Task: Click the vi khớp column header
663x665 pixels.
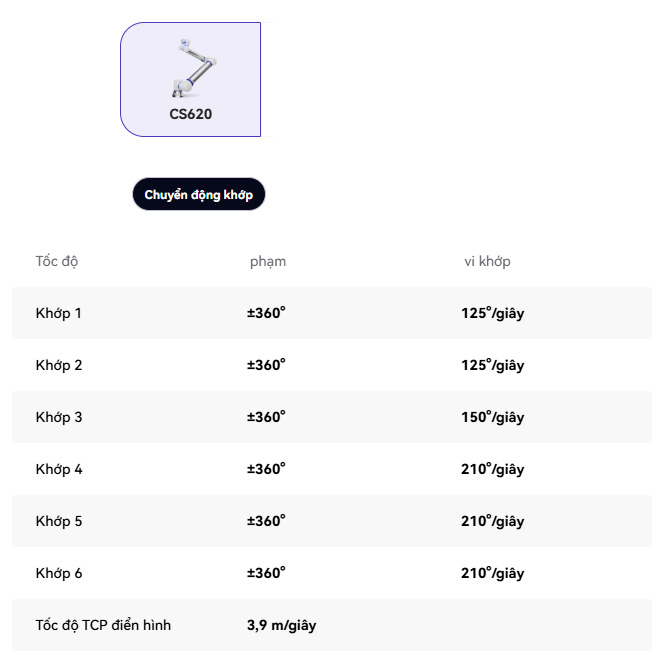Action: point(487,262)
